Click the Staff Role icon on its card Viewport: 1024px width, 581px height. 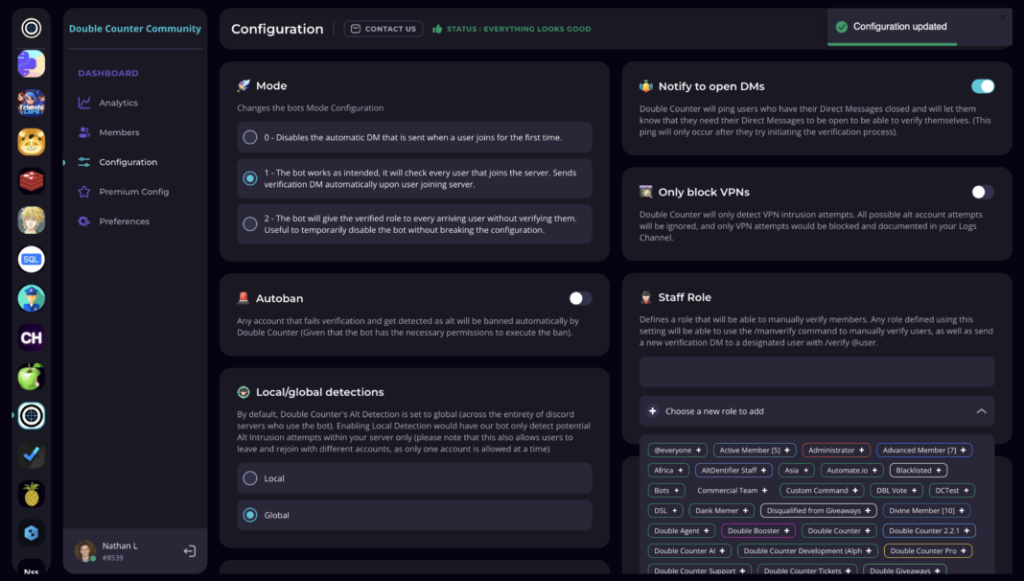tap(644, 297)
